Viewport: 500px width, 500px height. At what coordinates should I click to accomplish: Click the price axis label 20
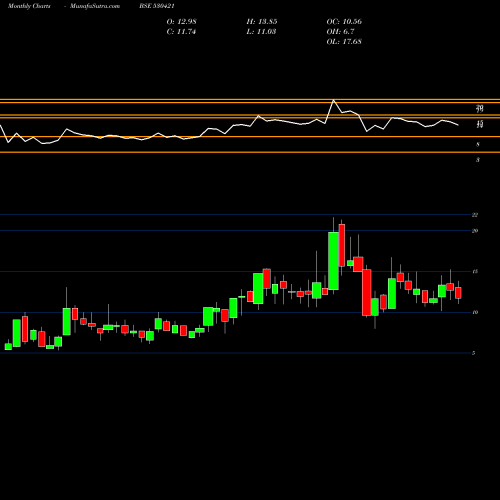pos(475,231)
